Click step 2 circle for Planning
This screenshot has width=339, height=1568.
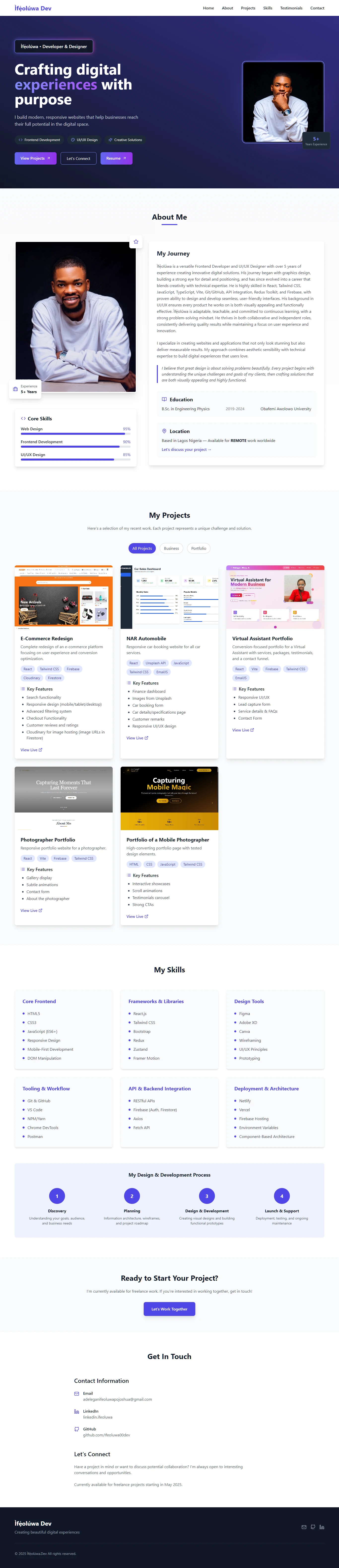tap(132, 1196)
